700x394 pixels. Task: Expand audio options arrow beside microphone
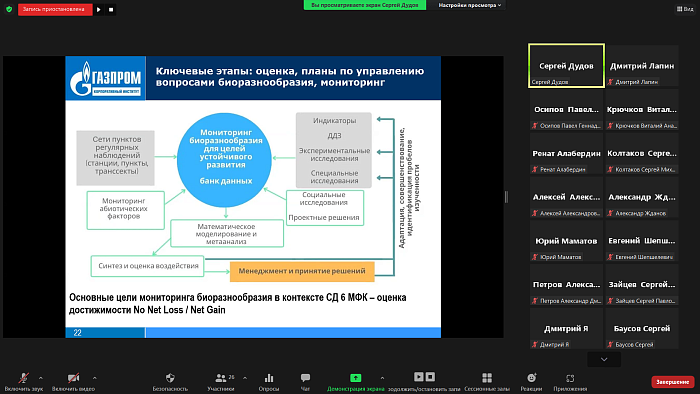coord(41,378)
